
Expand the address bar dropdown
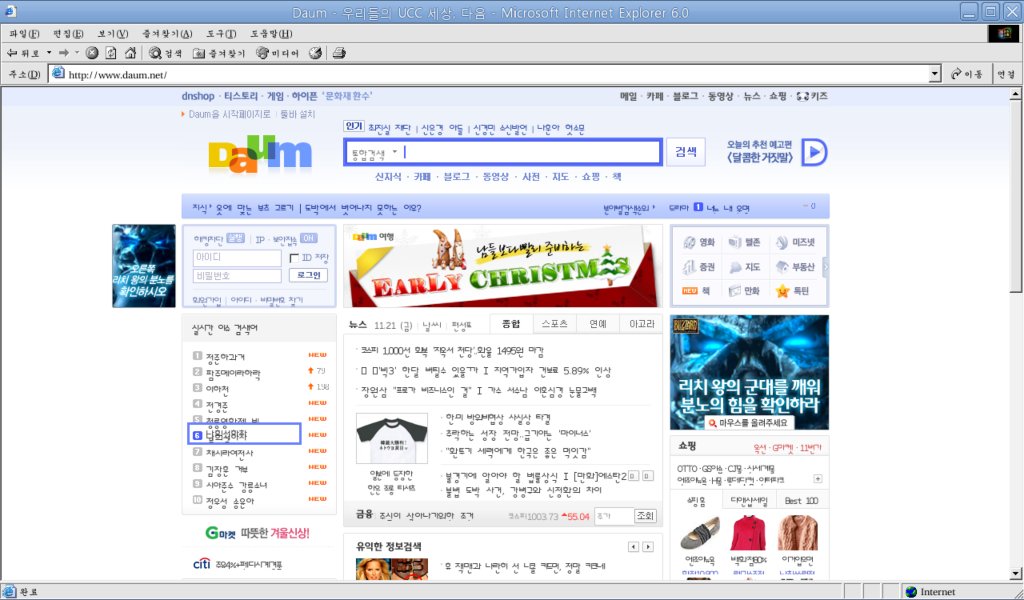tap(935, 74)
